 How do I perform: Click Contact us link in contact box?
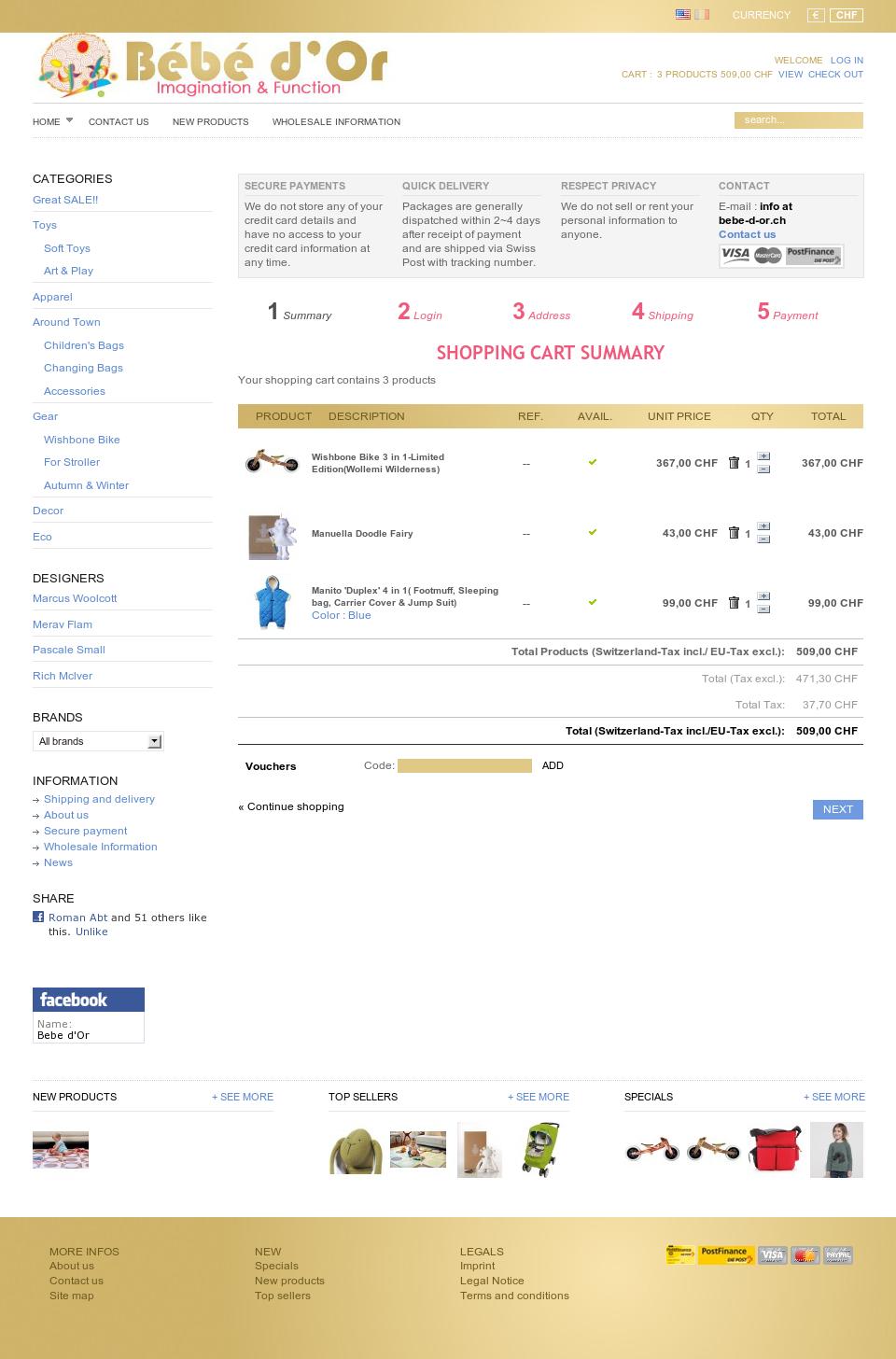tap(747, 234)
